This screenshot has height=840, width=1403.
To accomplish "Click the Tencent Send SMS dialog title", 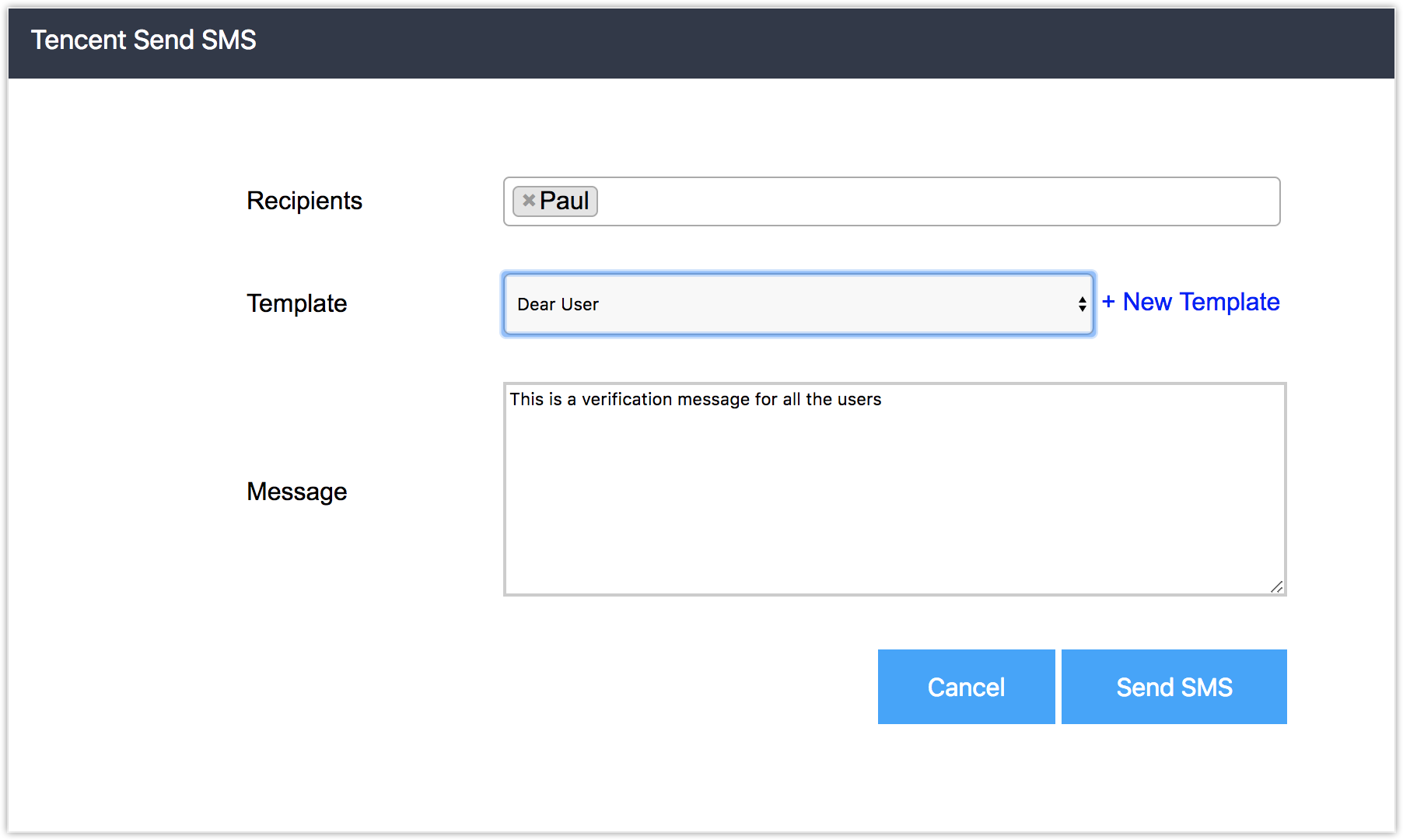I will [x=144, y=40].
